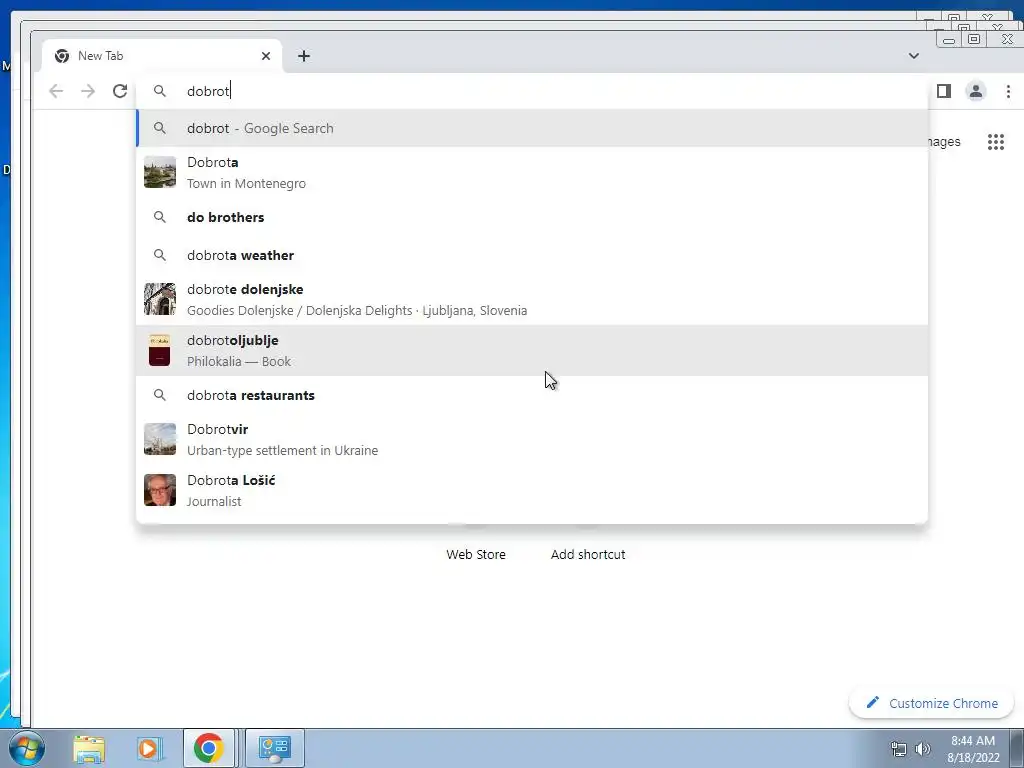Click the forward navigation arrow
1024x768 pixels.
coord(88,91)
